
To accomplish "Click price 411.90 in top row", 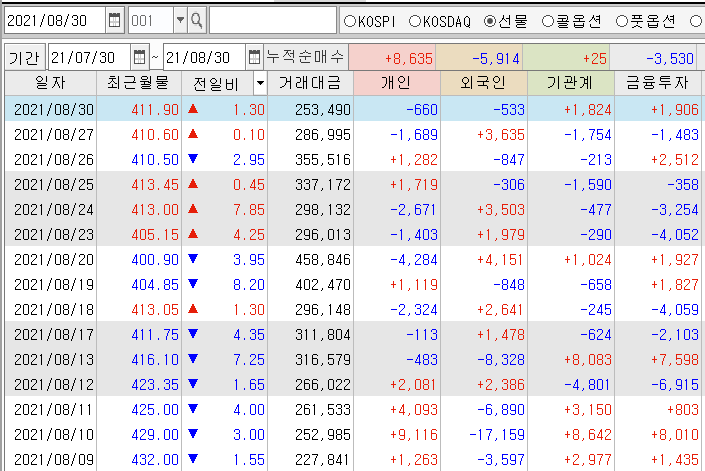I will [x=155, y=110].
